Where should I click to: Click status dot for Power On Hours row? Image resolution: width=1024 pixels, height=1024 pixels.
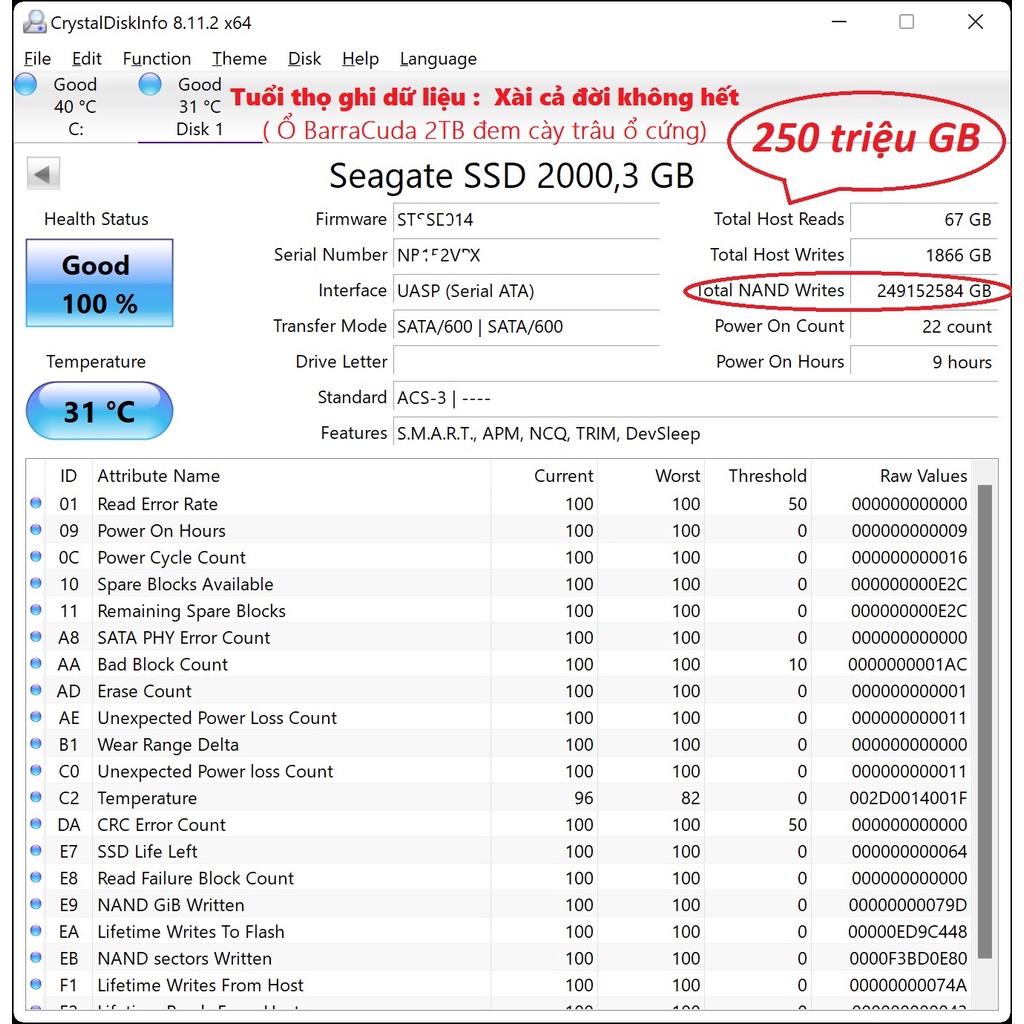[36, 530]
